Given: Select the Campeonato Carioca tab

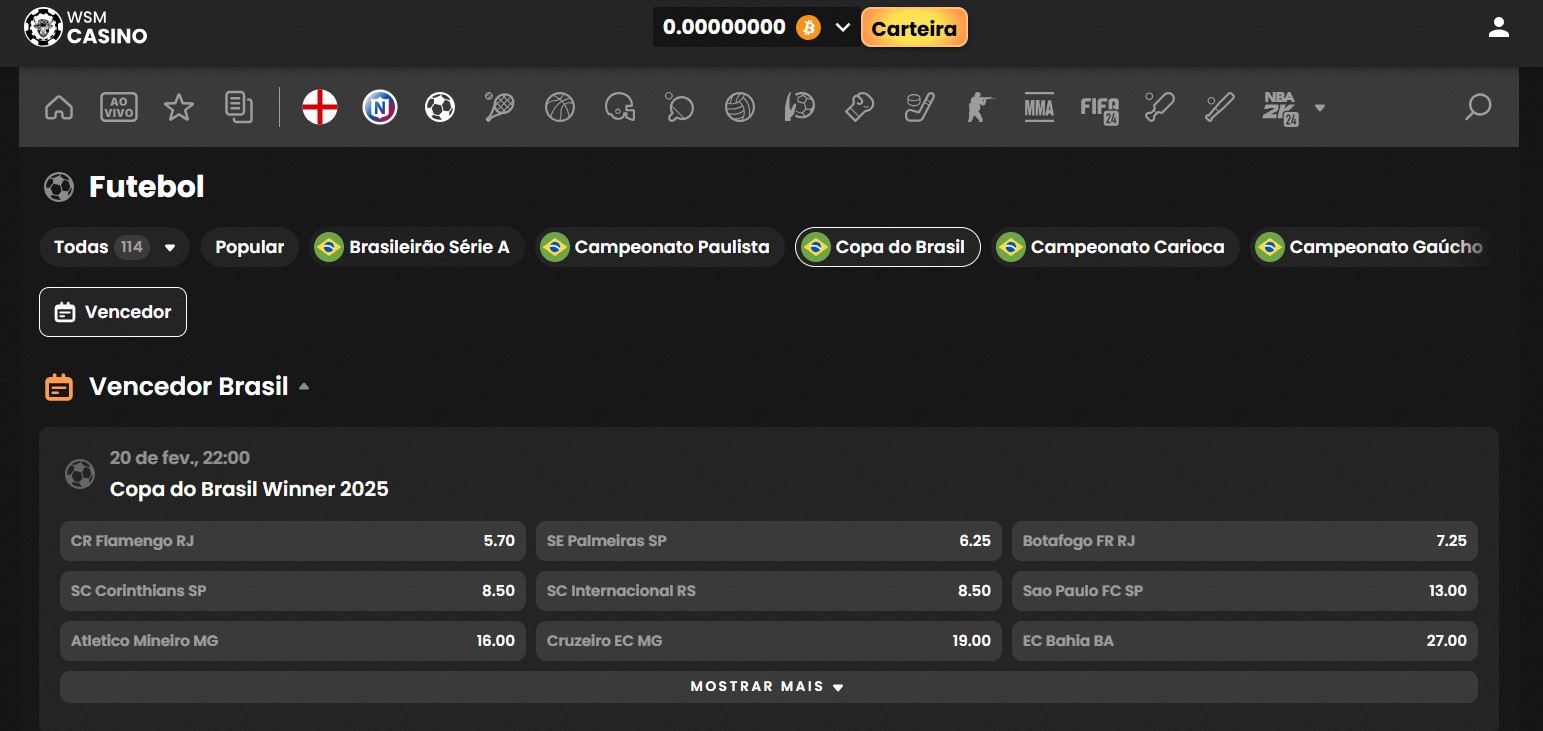Looking at the screenshot, I should coord(1115,247).
